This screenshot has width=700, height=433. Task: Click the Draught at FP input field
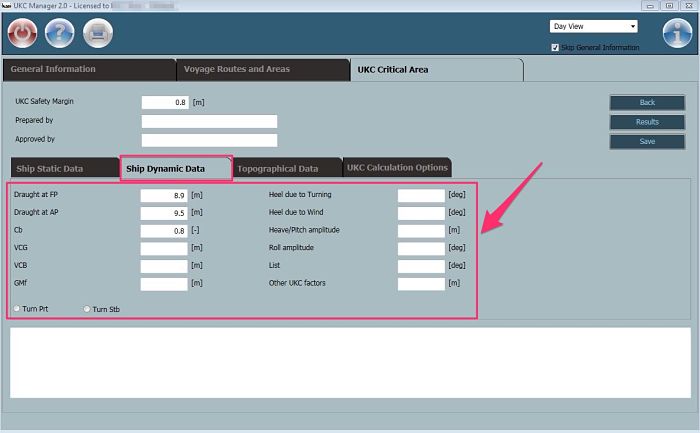164,195
